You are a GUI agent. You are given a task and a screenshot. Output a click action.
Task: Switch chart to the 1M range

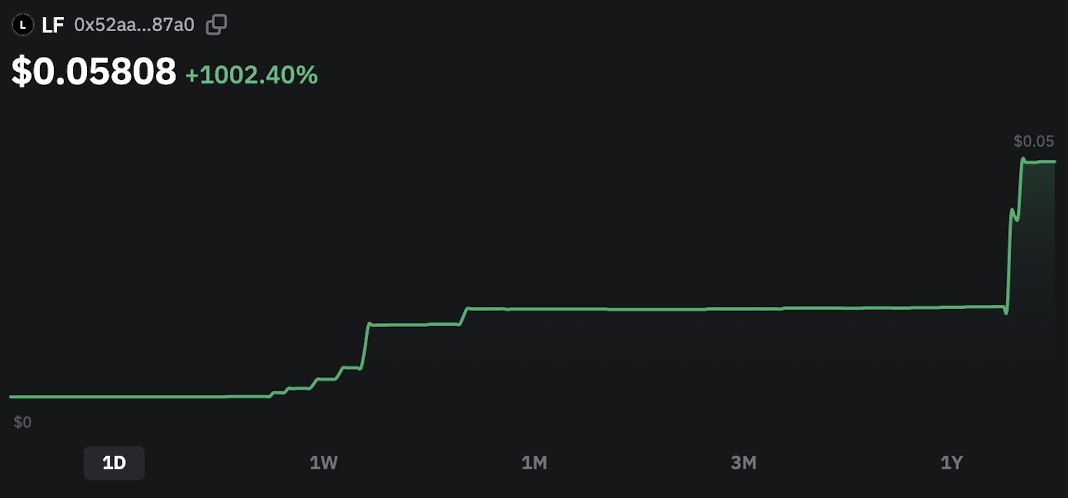[534, 463]
